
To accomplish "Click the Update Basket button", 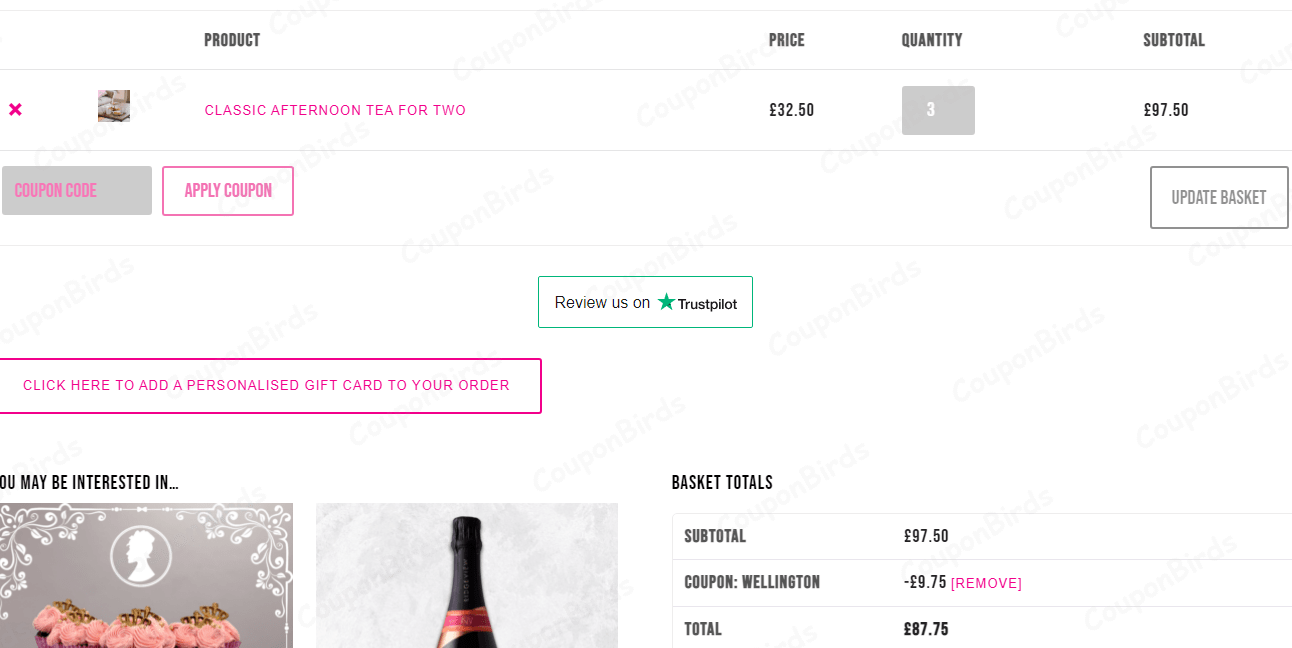I will pyautogui.click(x=1218, y=197).
